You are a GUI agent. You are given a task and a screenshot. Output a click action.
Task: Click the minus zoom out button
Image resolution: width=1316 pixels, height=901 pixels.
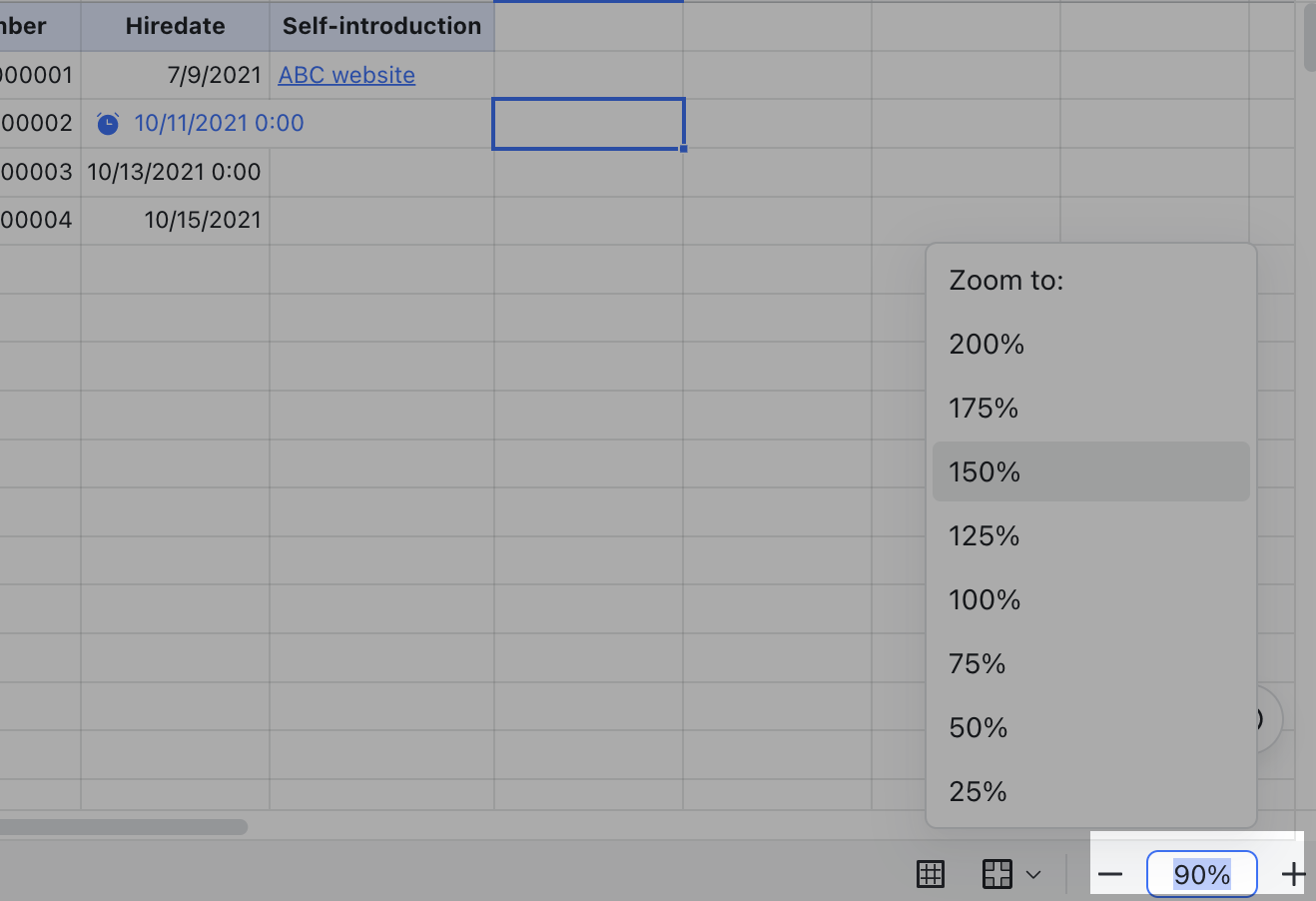[1110, 875]
